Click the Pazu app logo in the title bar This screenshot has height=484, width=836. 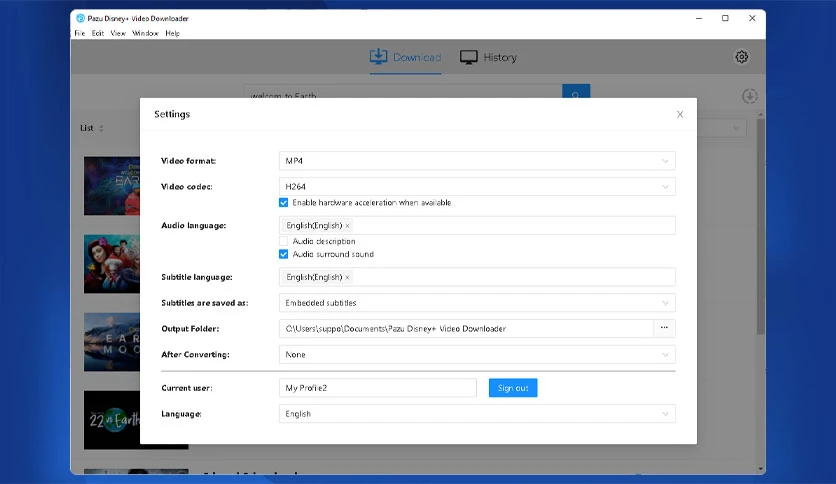click(x=81, y=18)
